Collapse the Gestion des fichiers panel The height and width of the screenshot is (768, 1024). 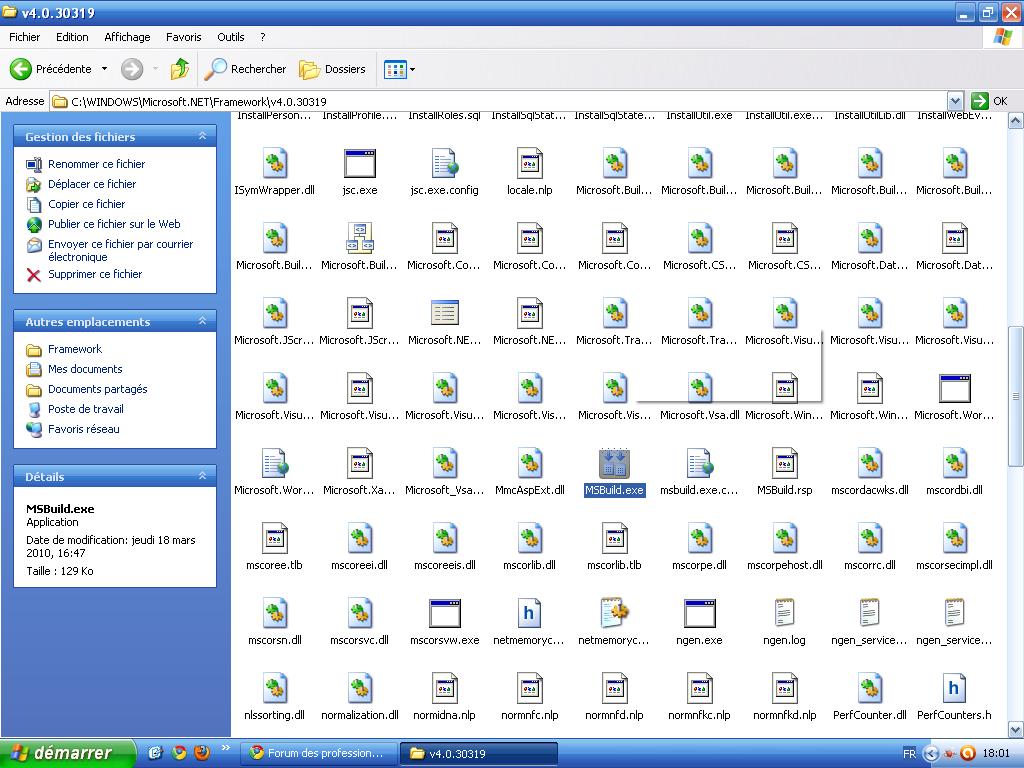(x=202, y=136)
